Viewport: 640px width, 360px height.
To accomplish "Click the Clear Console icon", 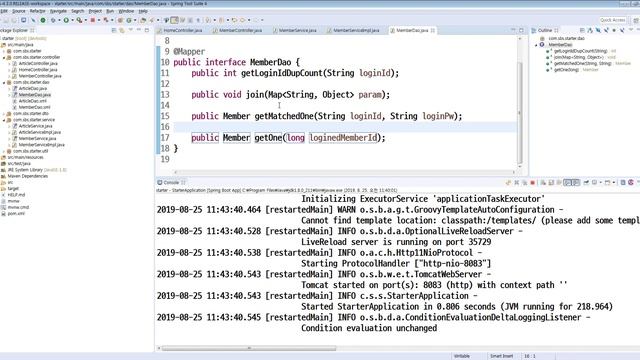I will tap(543, 183).
